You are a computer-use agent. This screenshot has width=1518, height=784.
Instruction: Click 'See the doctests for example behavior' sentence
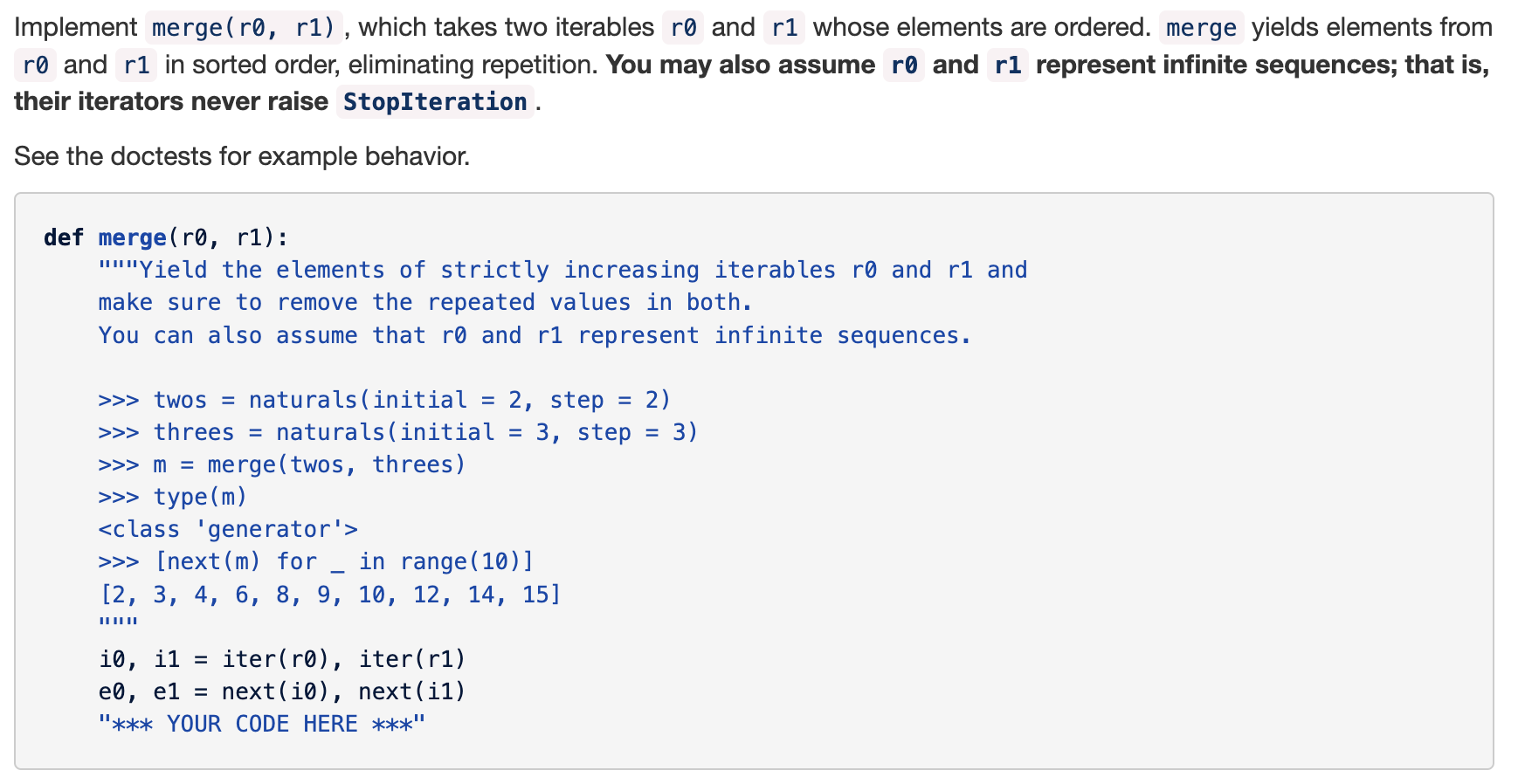pos(242,156)
